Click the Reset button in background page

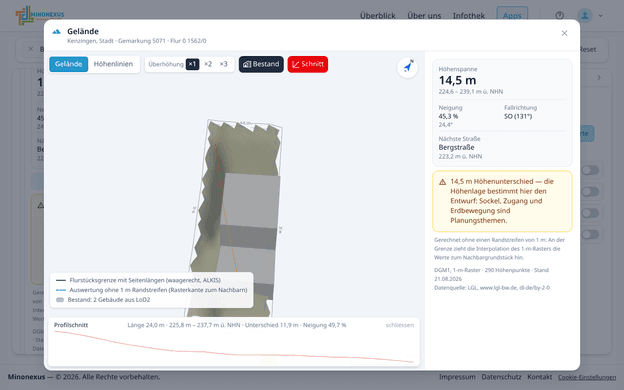click(x=588, y=49)
